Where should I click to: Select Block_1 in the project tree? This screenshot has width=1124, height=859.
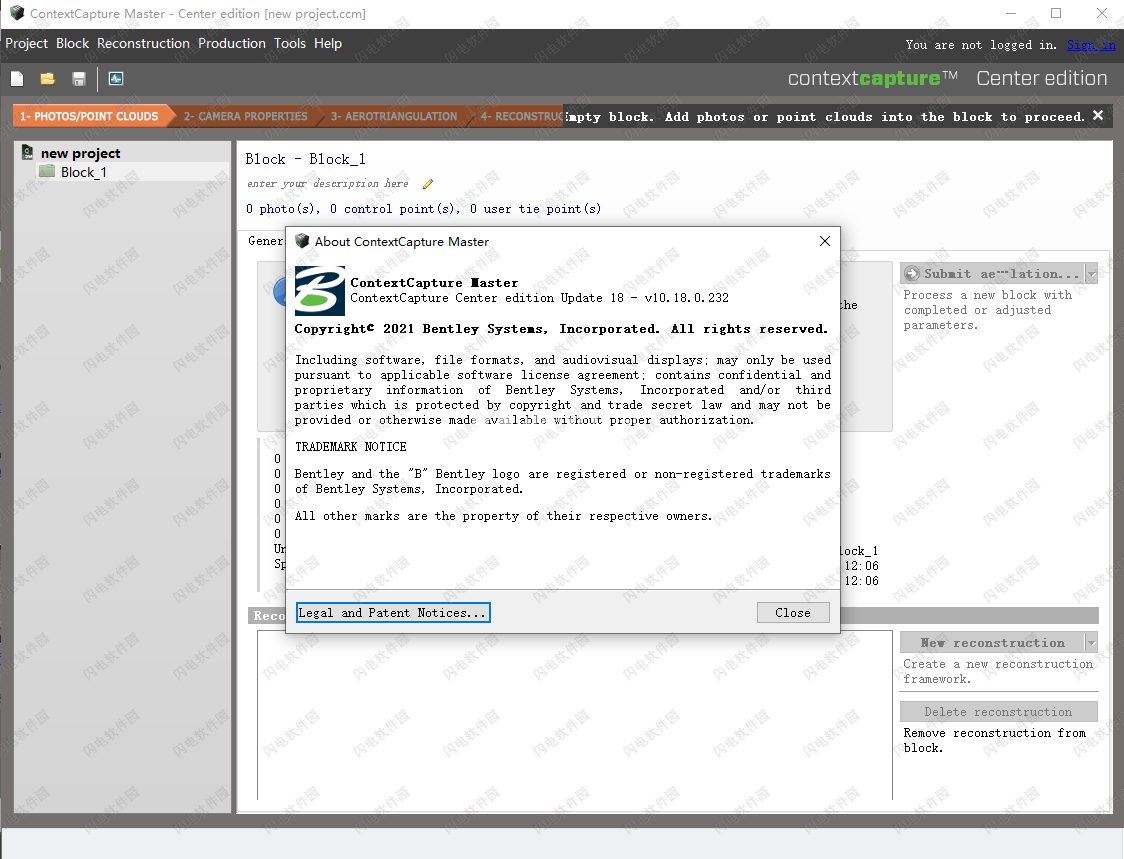click(x=84, y=172)
